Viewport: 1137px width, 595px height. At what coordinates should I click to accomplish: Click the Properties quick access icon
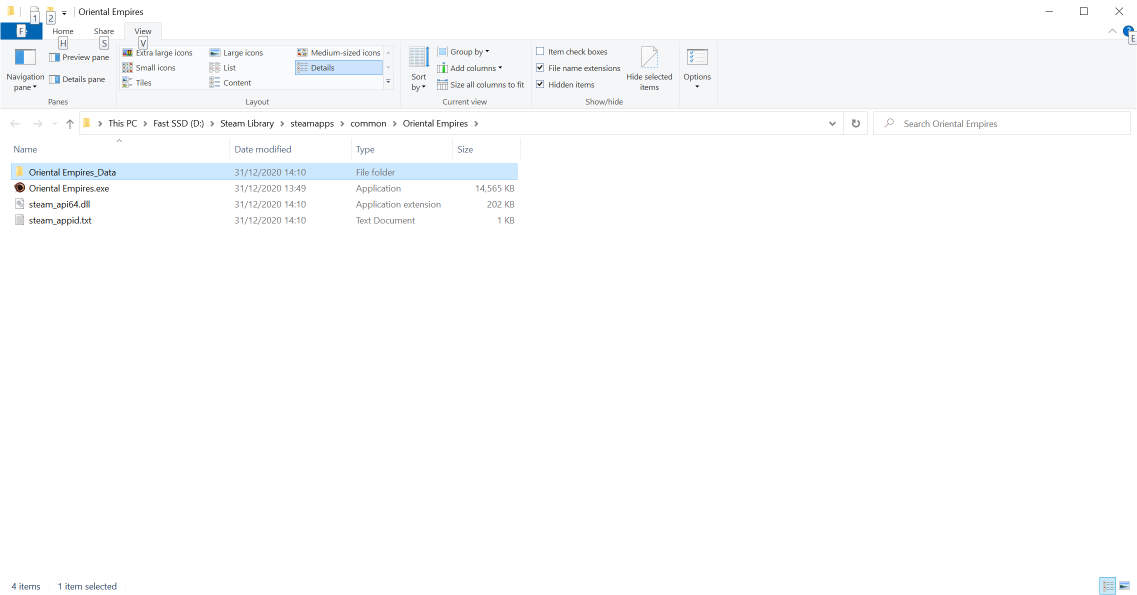pos(33,12)
